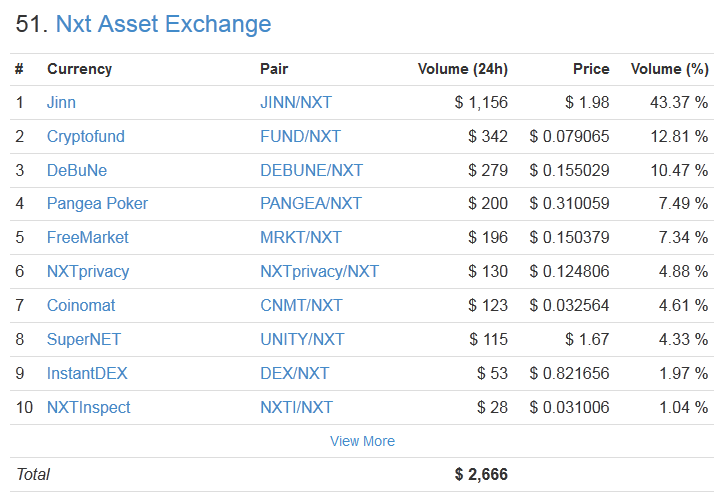Image resolution: width=726 pixels, height=494 pixels.
Task: Select the $ 0.155029 price value
Action: click(570, 170)
